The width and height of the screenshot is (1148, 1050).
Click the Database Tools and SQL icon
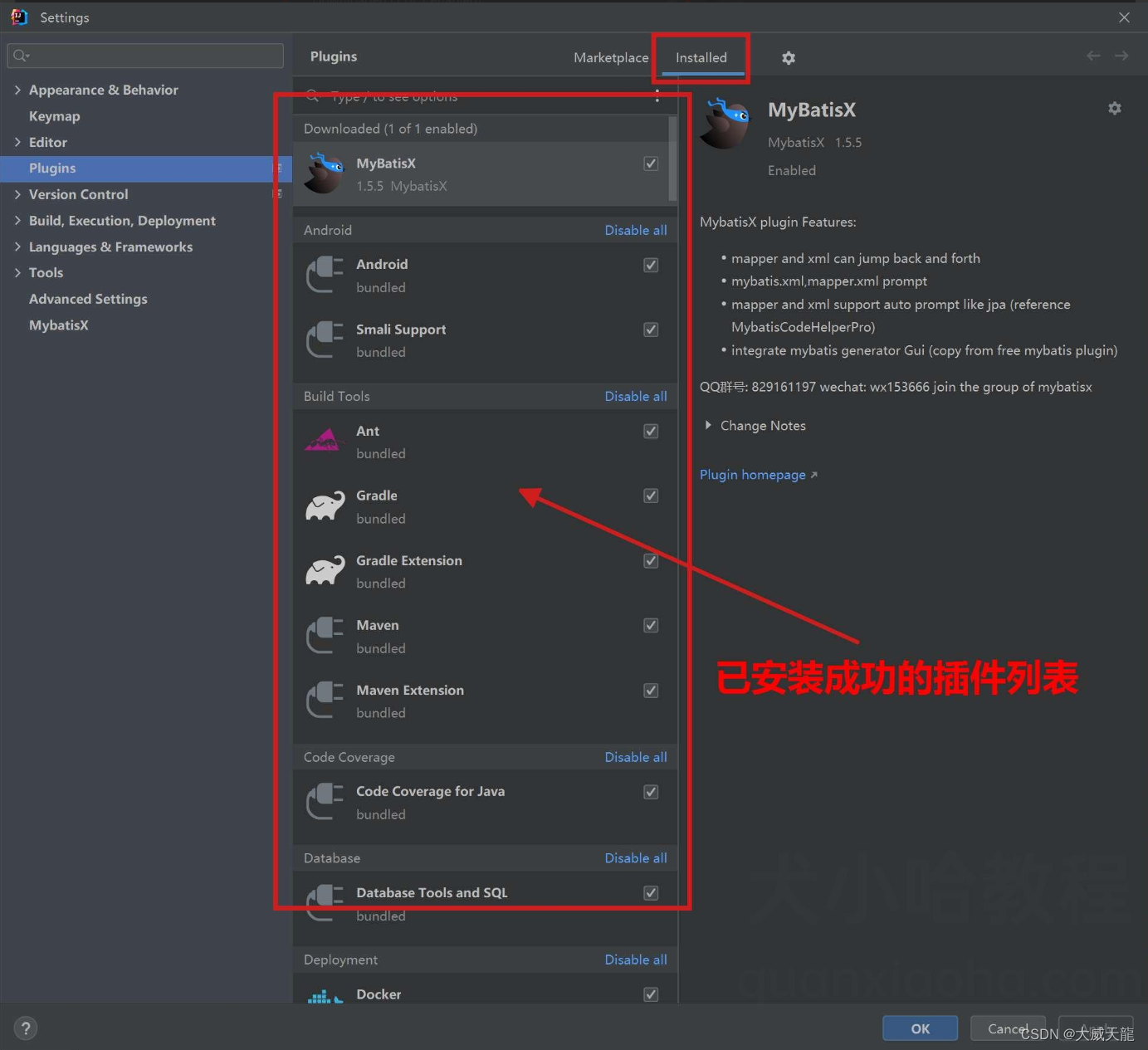point(324,903)
